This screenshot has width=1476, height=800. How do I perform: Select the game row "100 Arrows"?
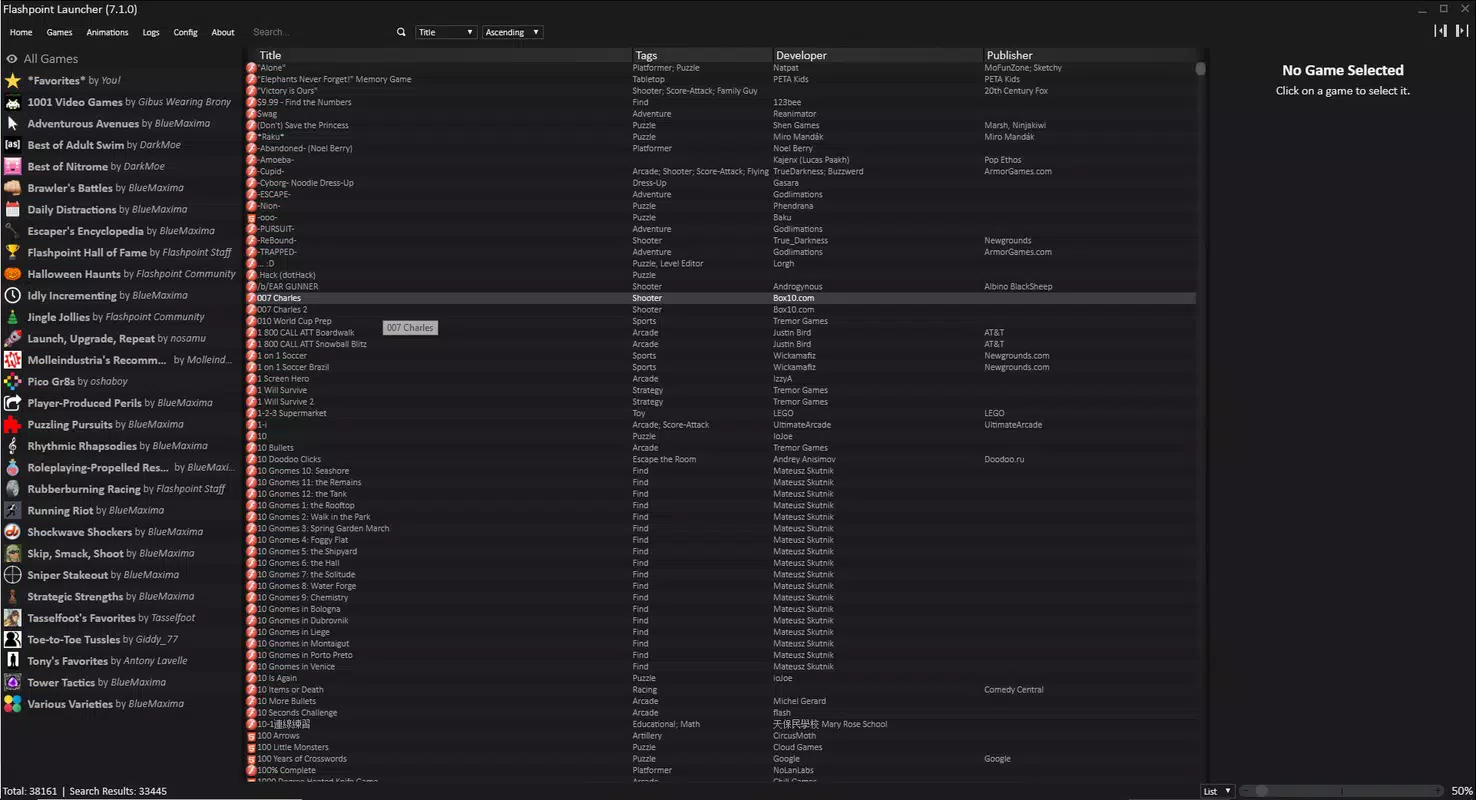click(720, 736)
